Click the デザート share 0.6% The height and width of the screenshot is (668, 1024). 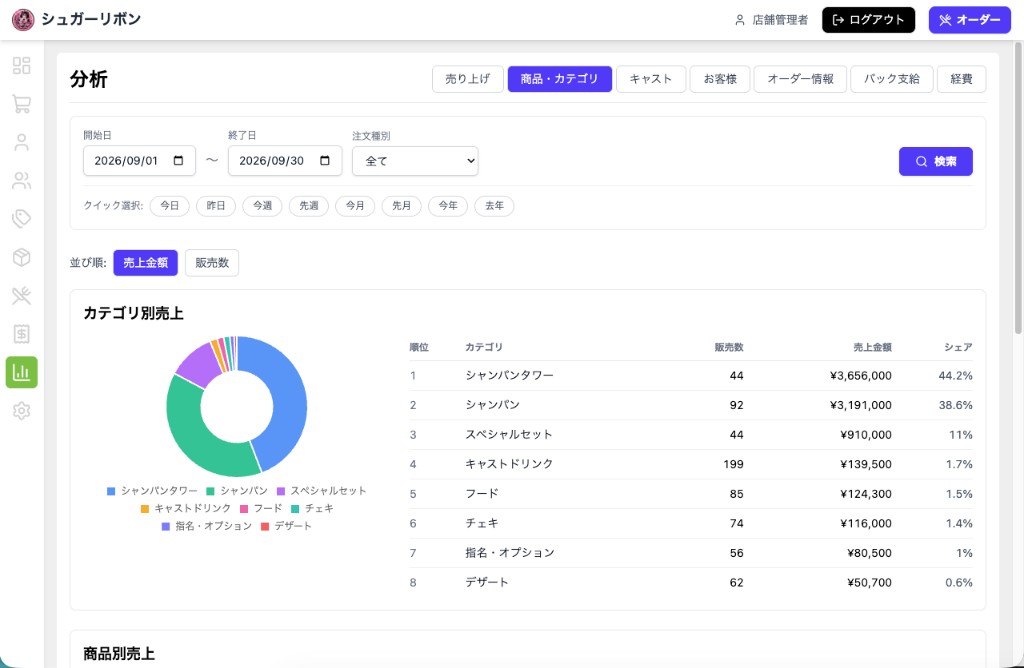[x=959, y=582]
